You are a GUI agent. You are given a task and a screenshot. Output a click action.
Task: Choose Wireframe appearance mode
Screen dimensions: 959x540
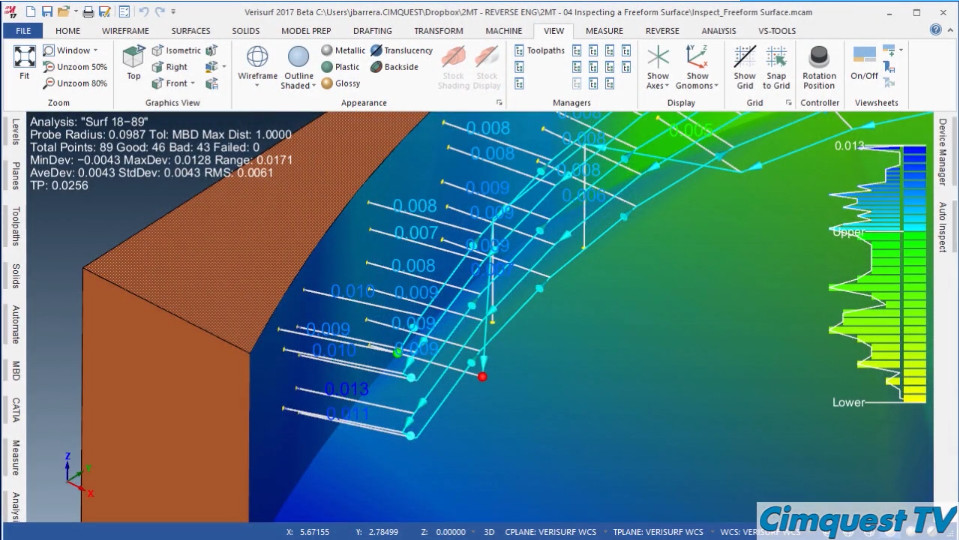coord(257,62)
